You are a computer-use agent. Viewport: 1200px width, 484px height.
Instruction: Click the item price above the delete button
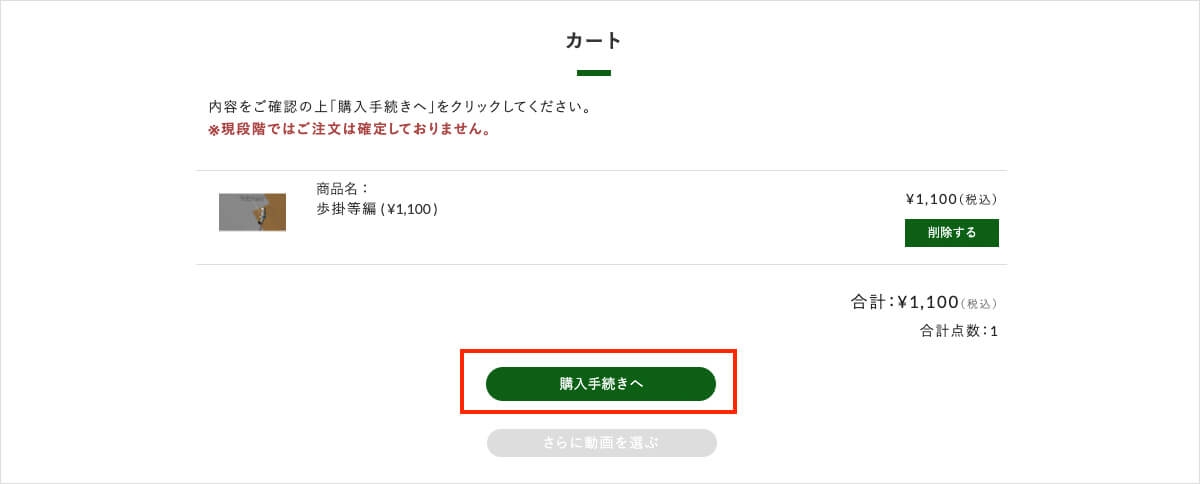931,199
